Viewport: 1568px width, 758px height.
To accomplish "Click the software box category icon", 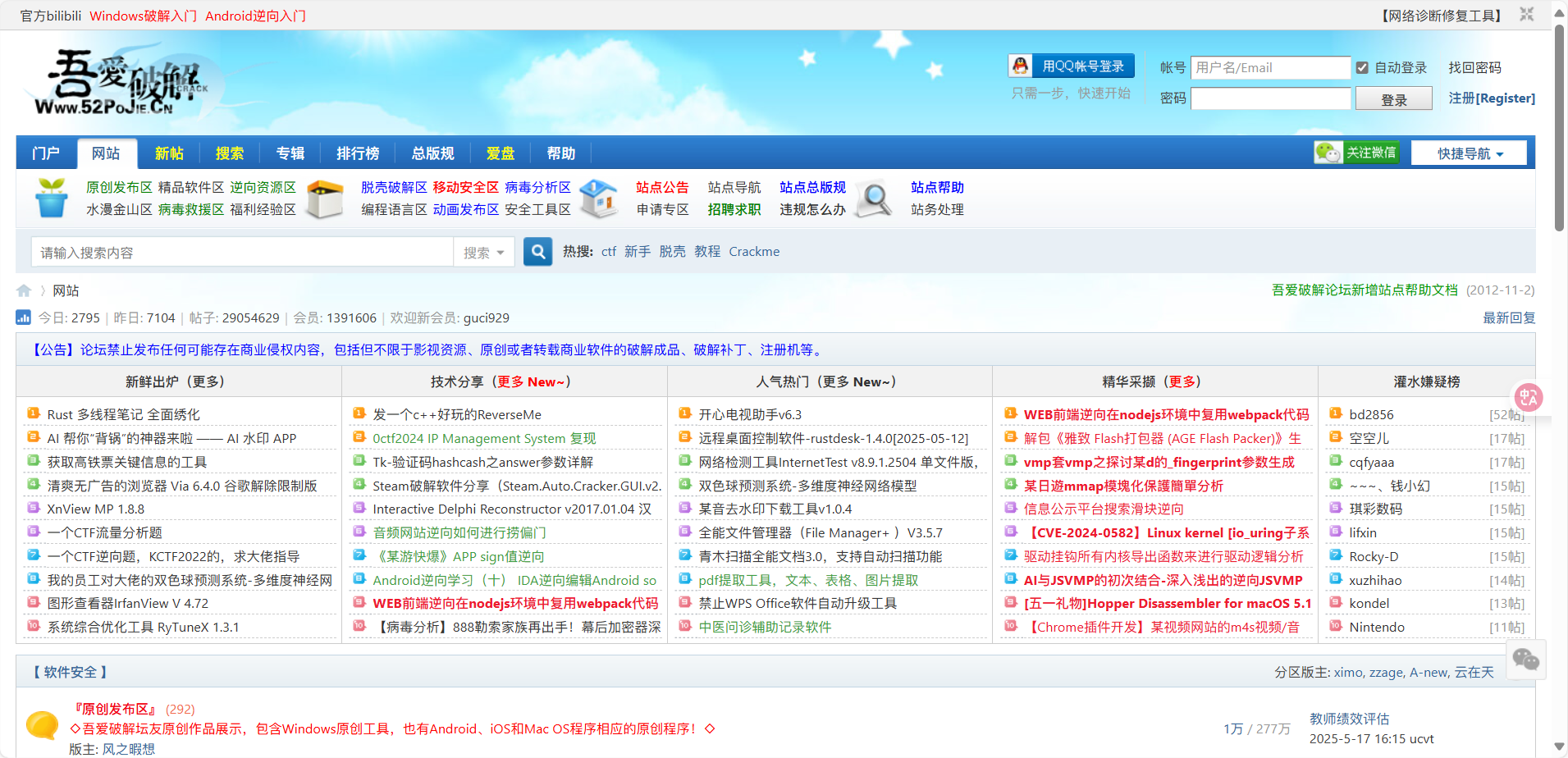I will (325, 199).
